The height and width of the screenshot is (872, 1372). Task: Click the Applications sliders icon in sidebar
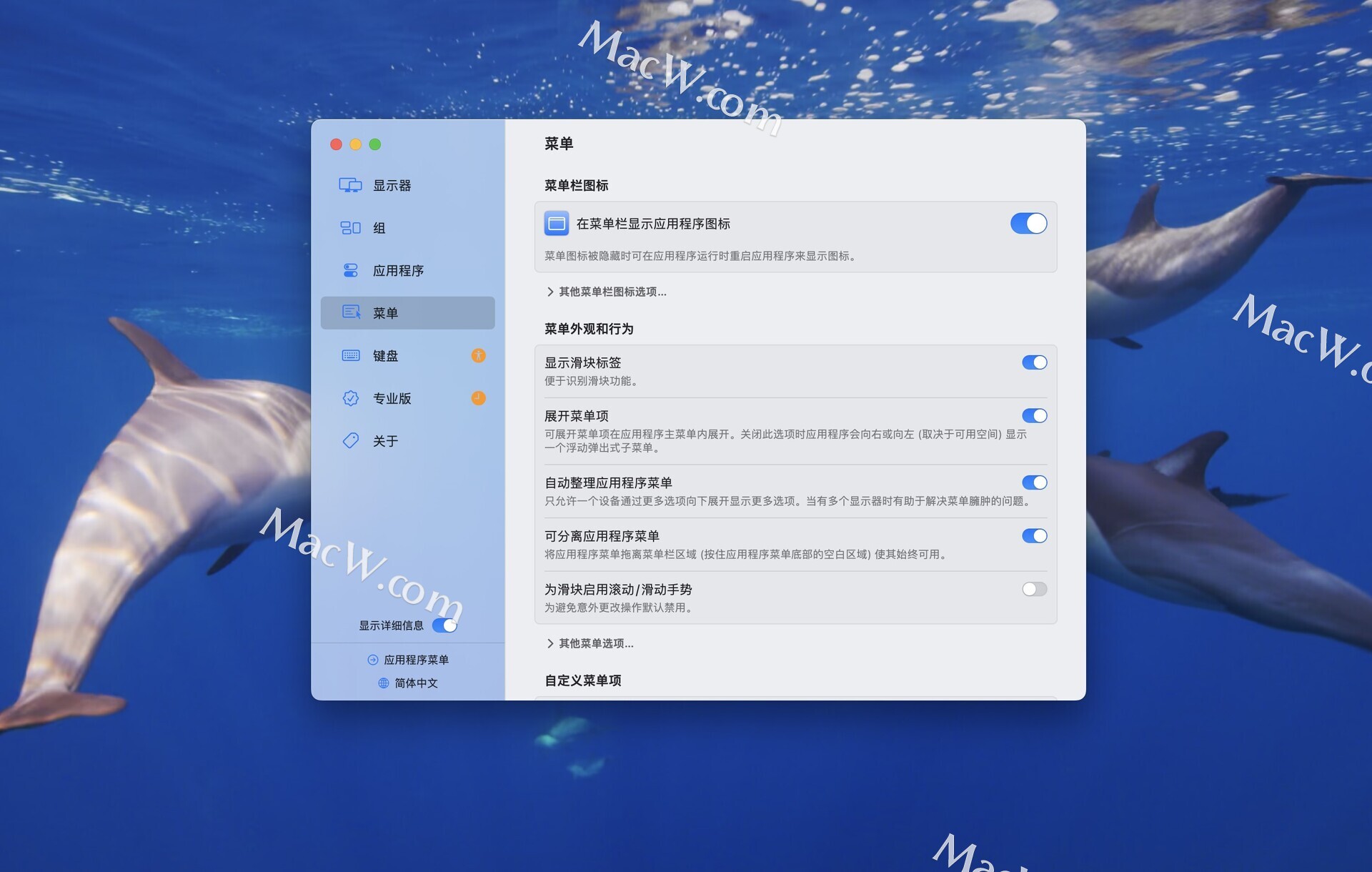[350, 271]
